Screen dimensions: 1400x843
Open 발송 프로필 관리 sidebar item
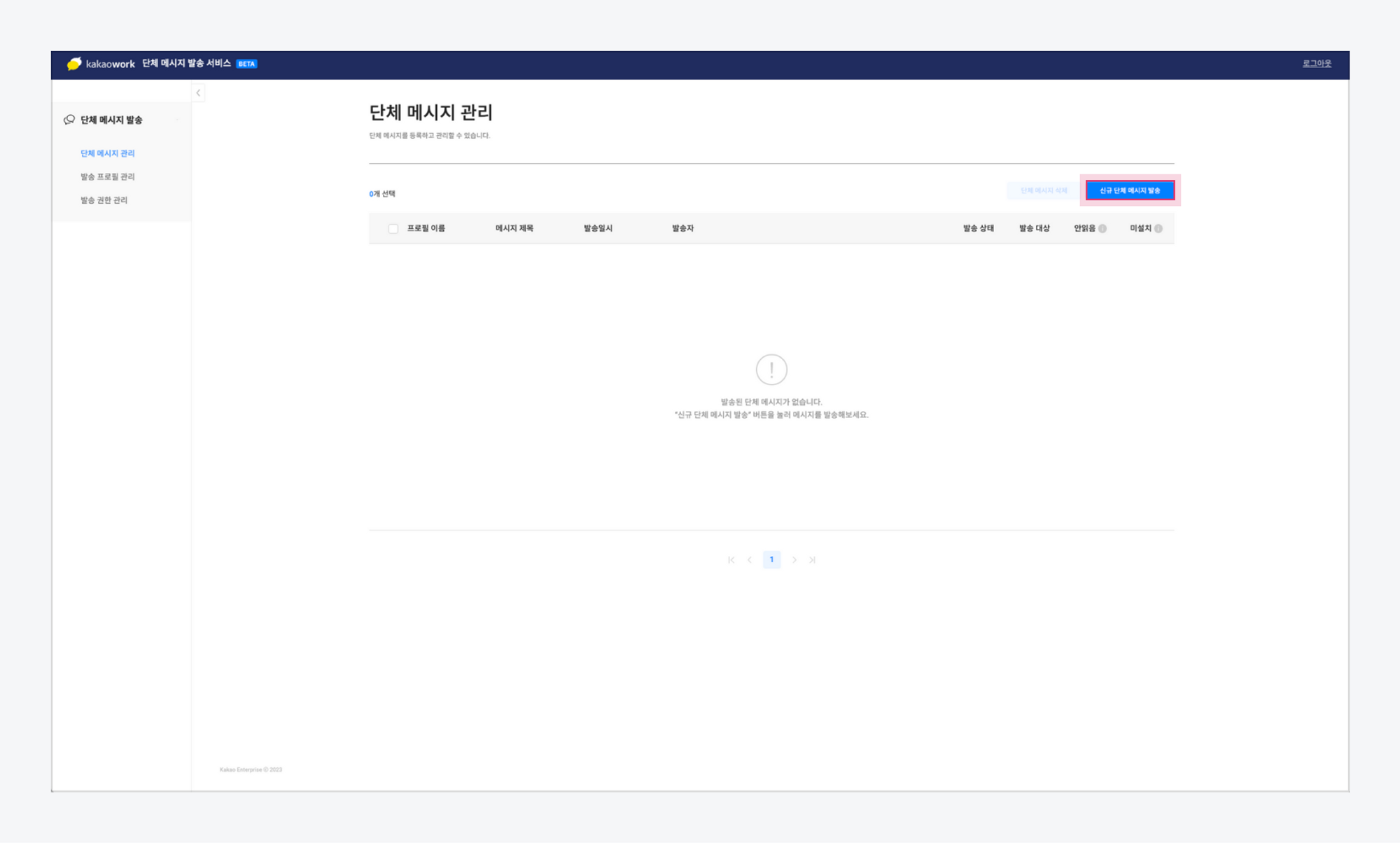[107, 176]
